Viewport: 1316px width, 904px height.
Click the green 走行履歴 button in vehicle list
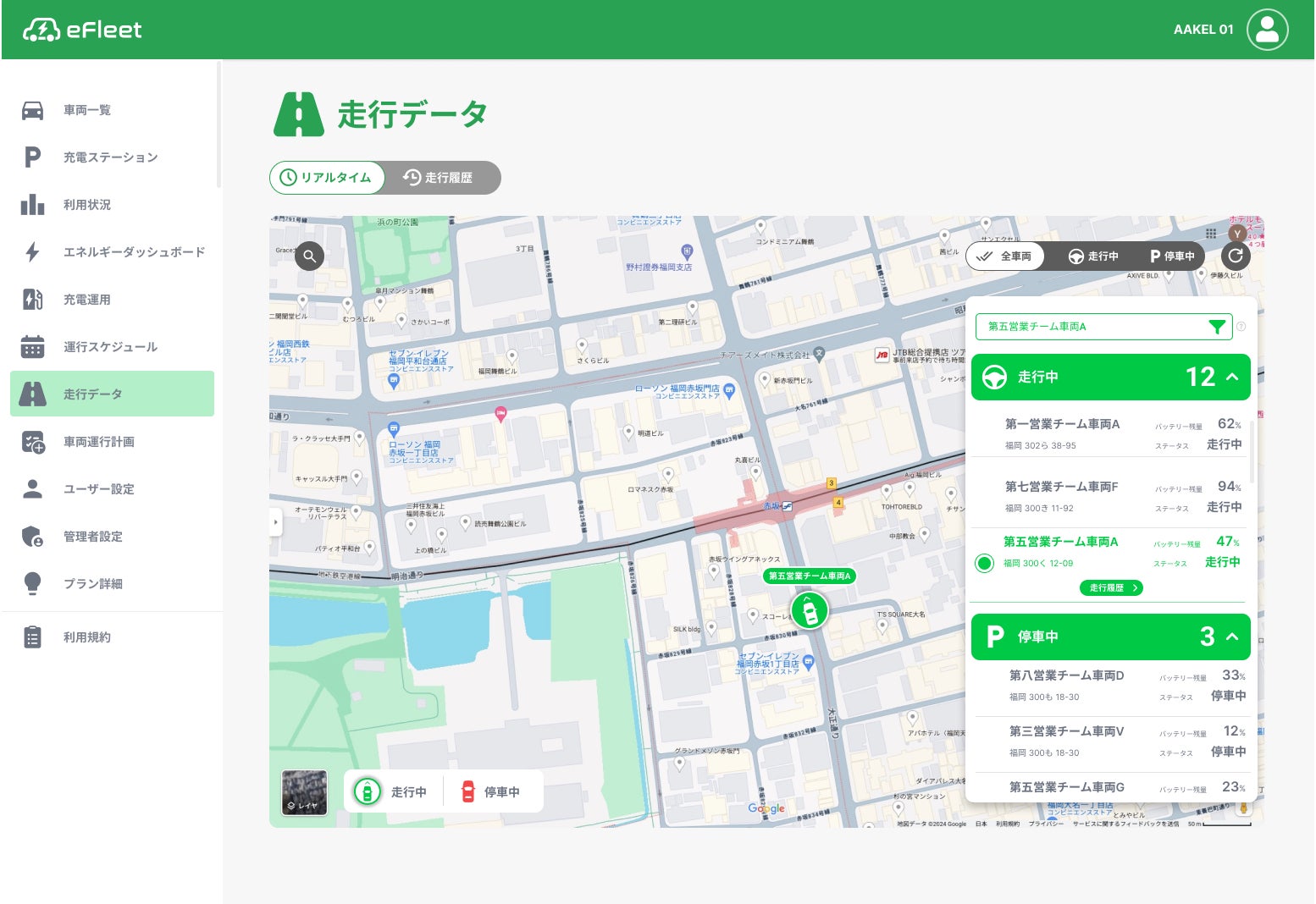(1111, 587)
